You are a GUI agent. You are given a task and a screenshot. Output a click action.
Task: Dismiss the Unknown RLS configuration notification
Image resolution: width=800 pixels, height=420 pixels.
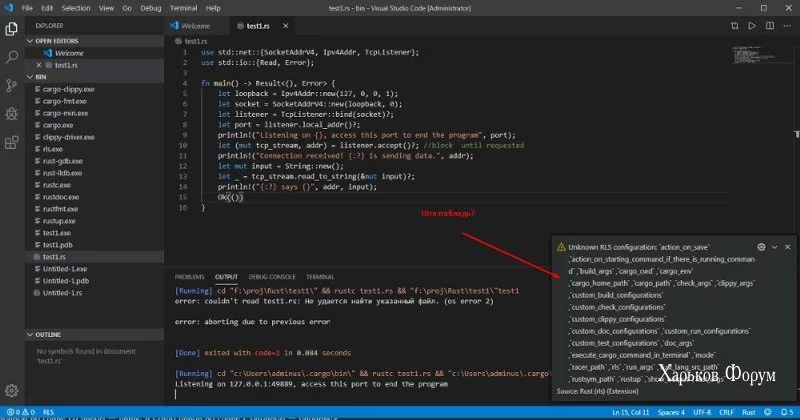click(x=788, y=247)
